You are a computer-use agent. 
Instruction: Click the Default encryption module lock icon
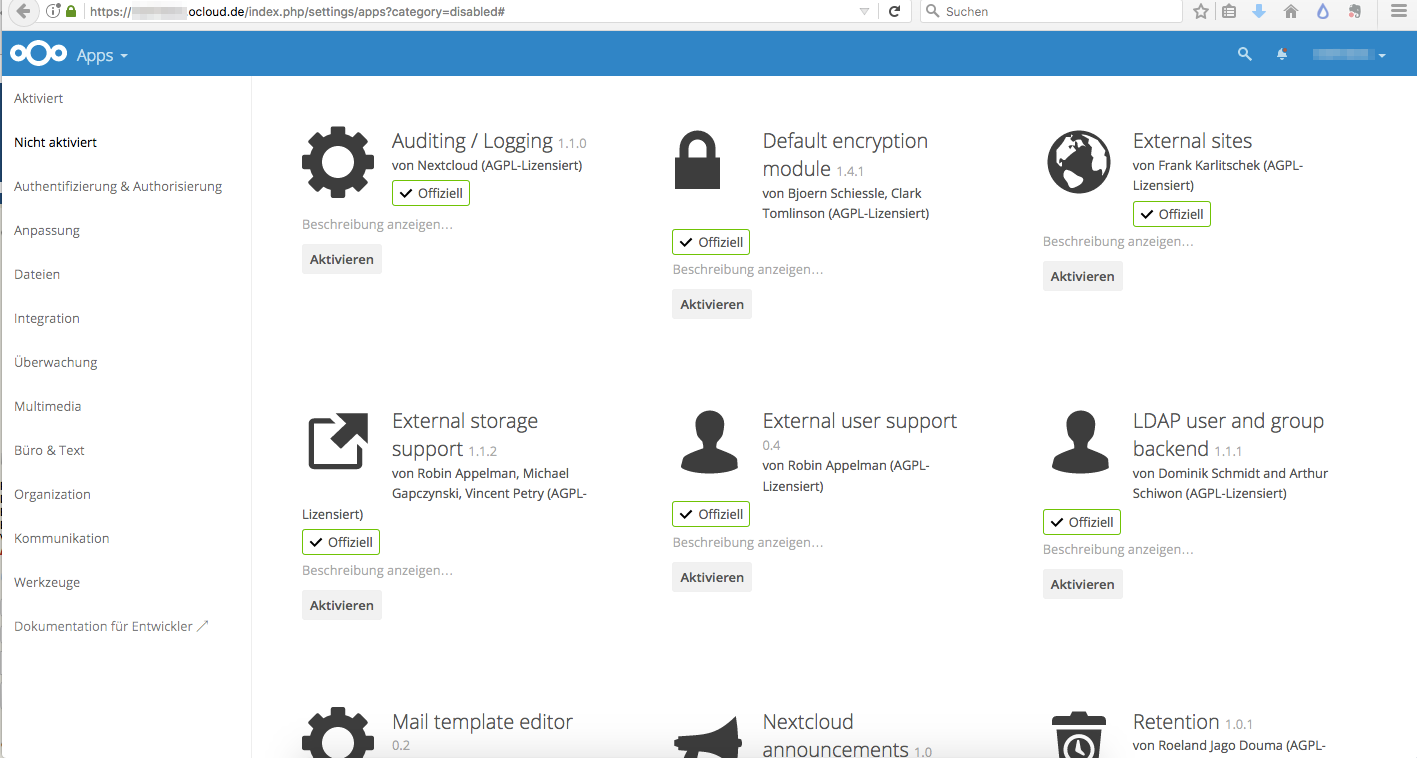tap(697, 160)
